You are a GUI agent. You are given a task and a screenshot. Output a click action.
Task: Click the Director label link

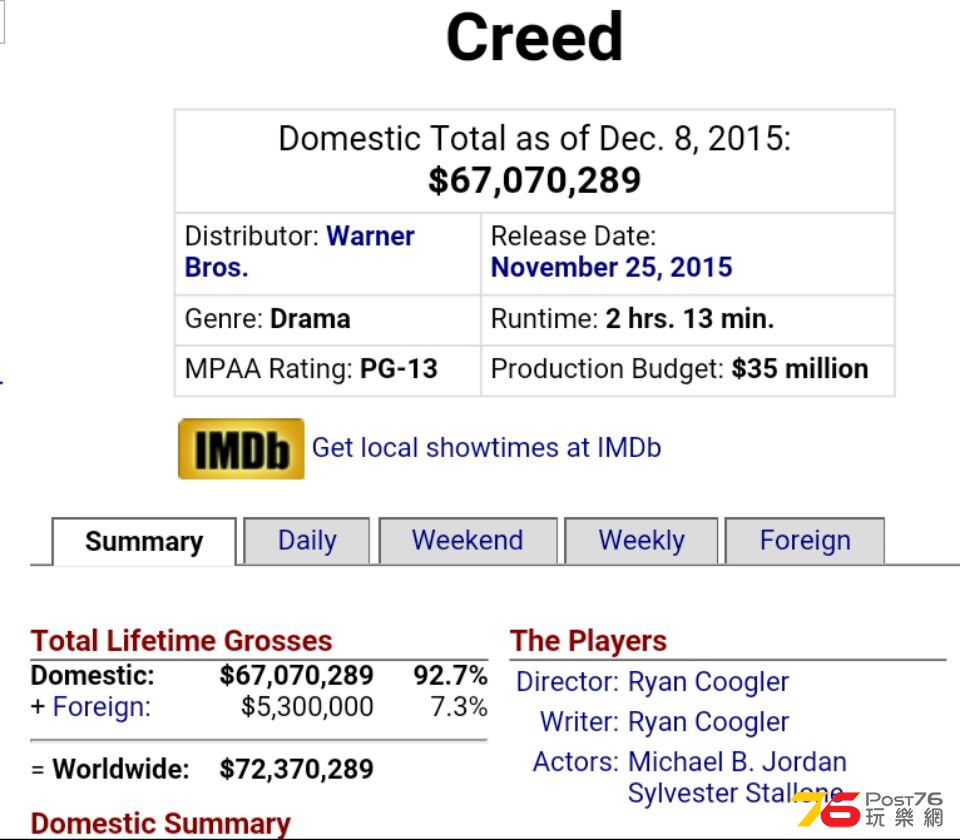tap(568, 682)
